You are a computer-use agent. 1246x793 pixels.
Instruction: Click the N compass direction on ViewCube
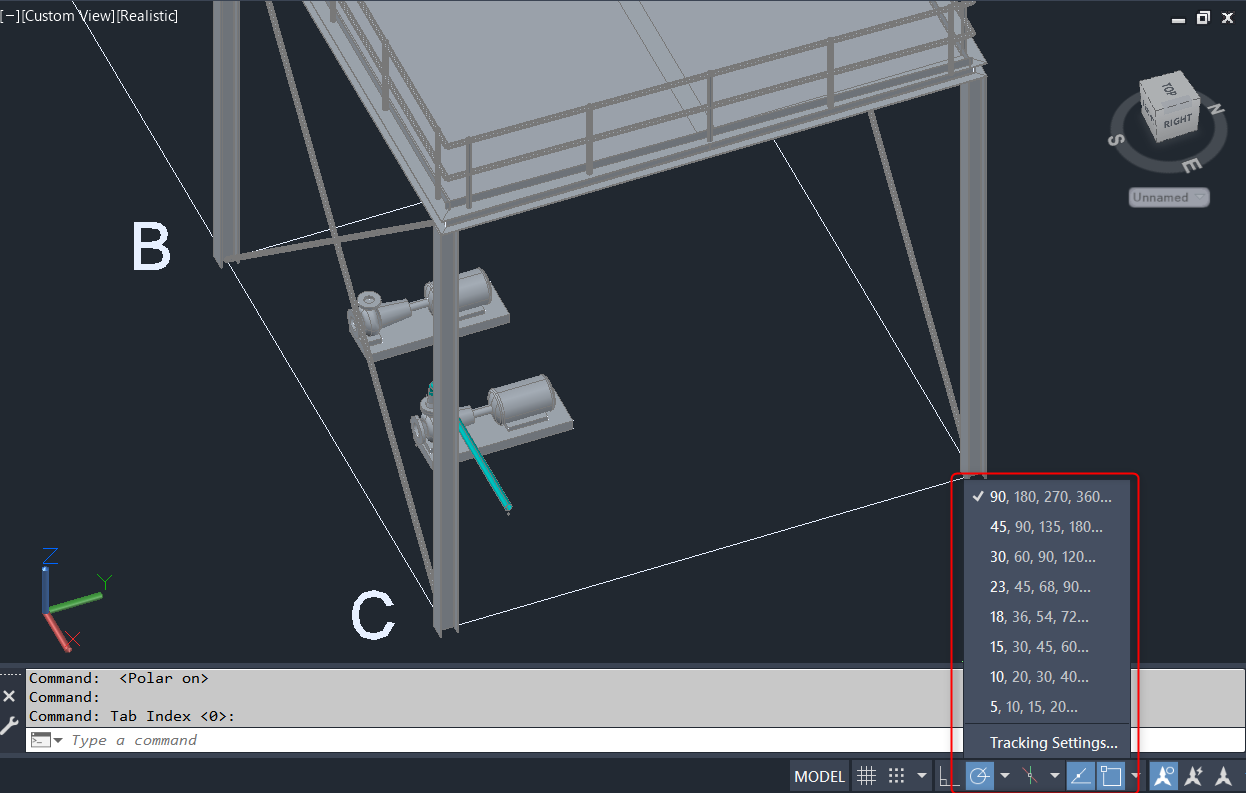1216,111
